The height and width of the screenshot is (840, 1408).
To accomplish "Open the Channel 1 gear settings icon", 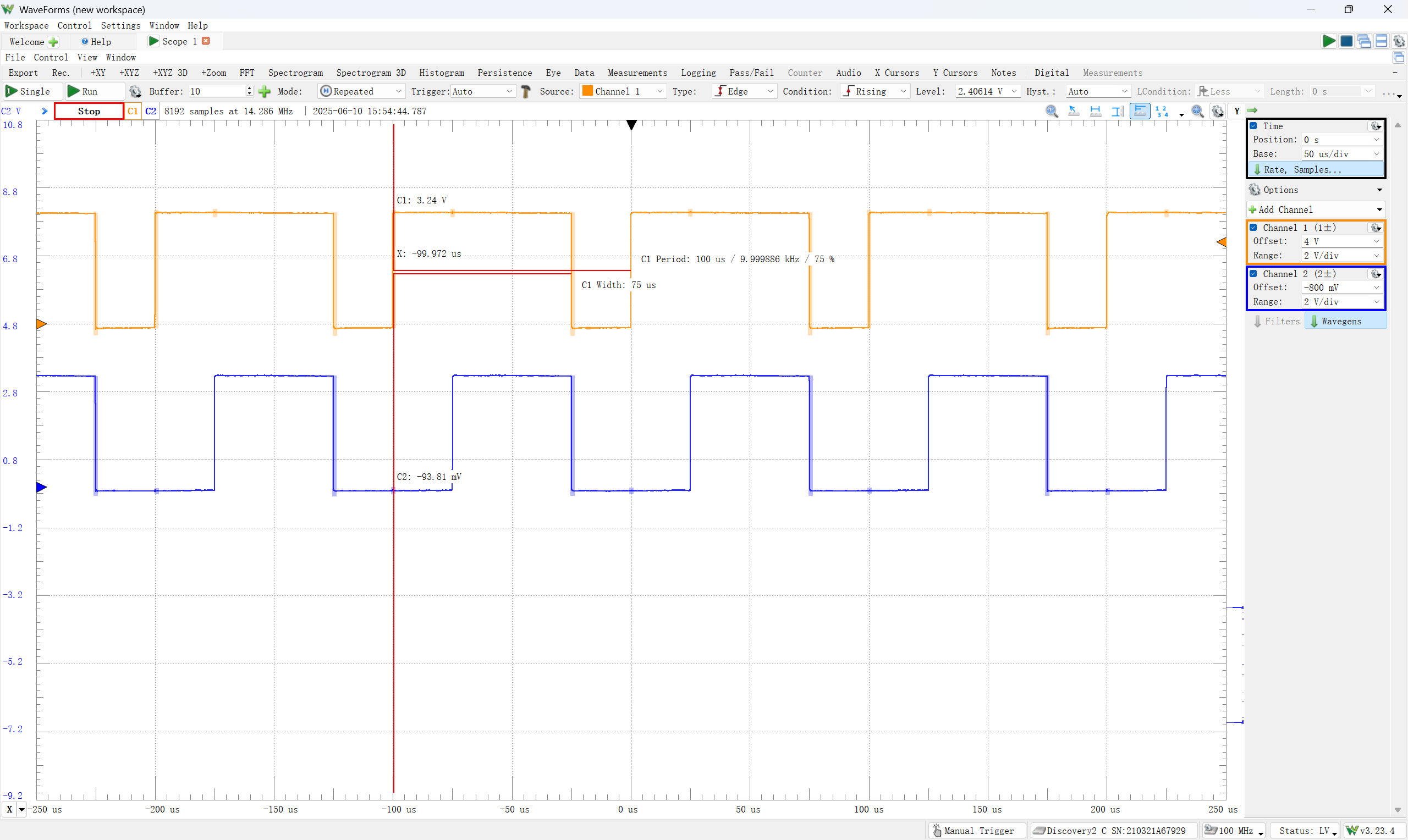I will coord(1376,228).
